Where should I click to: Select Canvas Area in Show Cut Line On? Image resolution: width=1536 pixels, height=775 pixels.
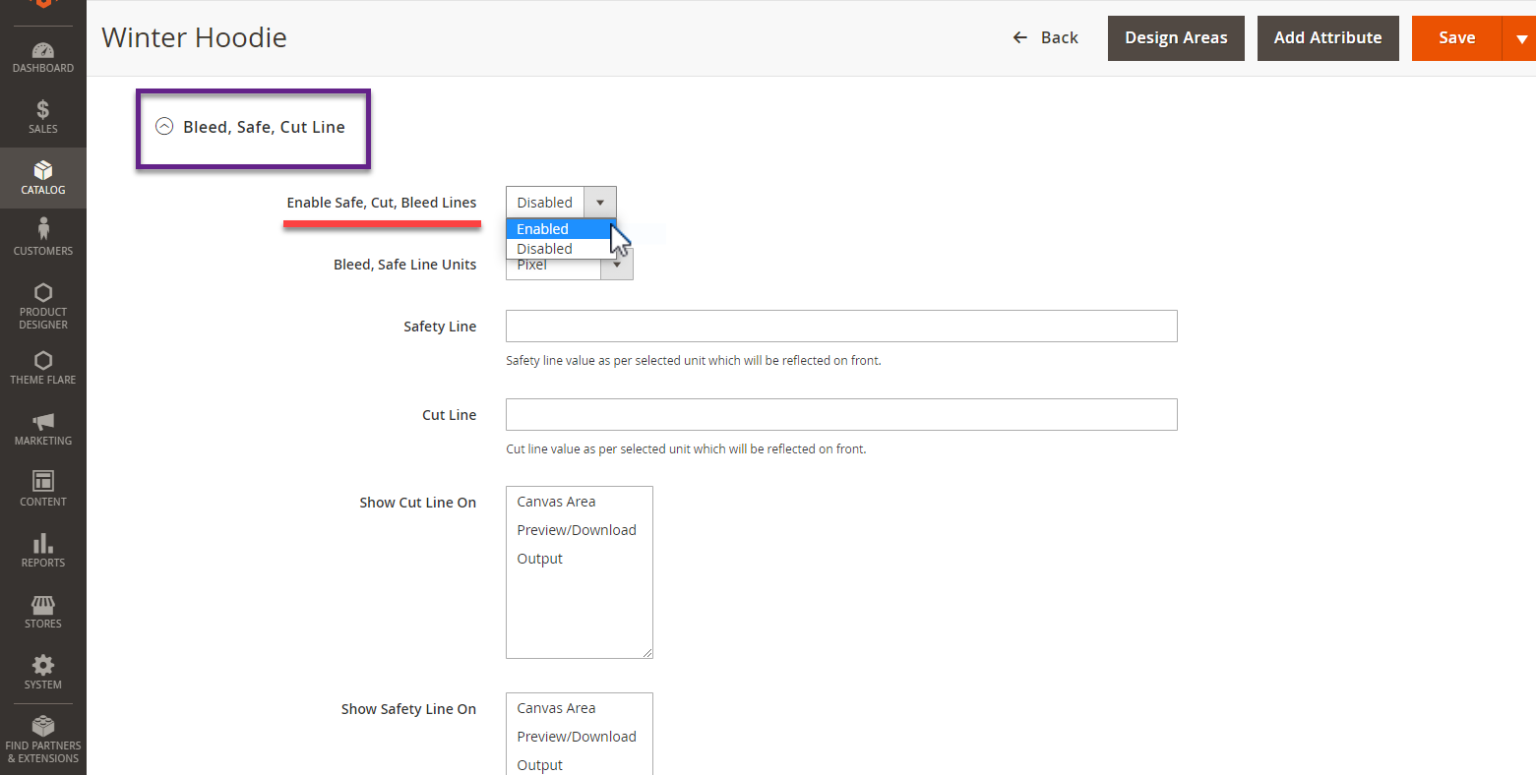(556, 502)
